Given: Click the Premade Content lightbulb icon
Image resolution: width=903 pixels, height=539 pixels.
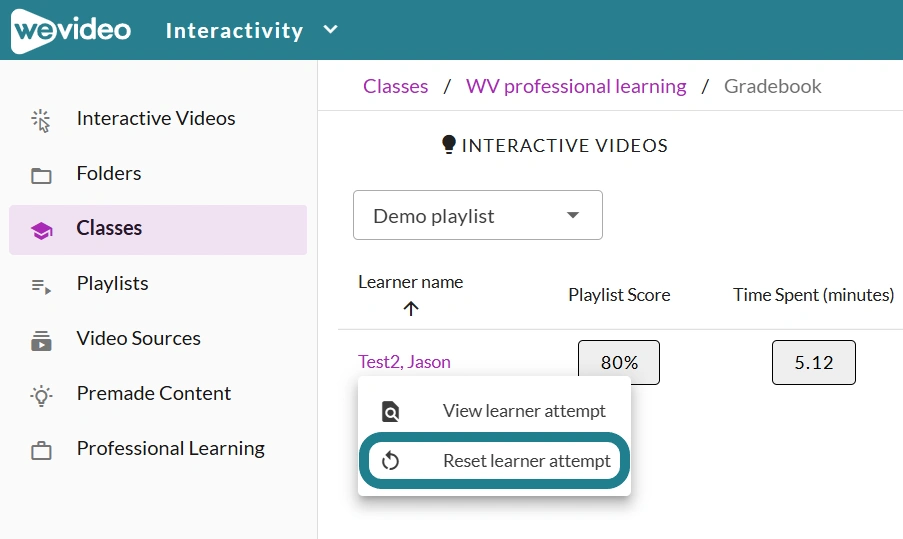Looking at the screenshot, I should tap(41, 396).
